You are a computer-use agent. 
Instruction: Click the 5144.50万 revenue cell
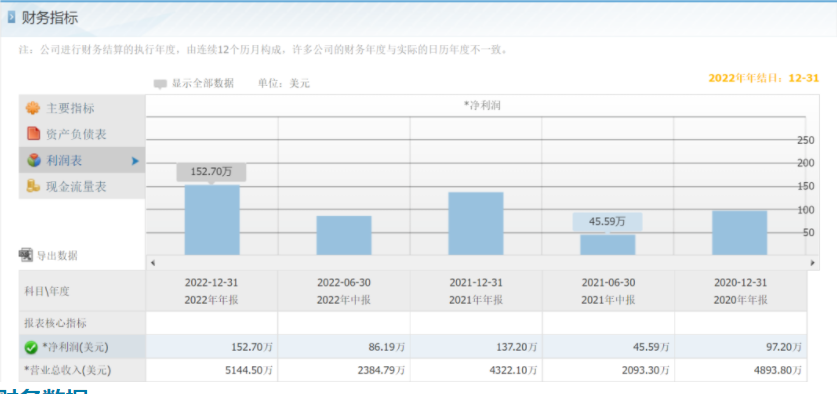[211, 370]
